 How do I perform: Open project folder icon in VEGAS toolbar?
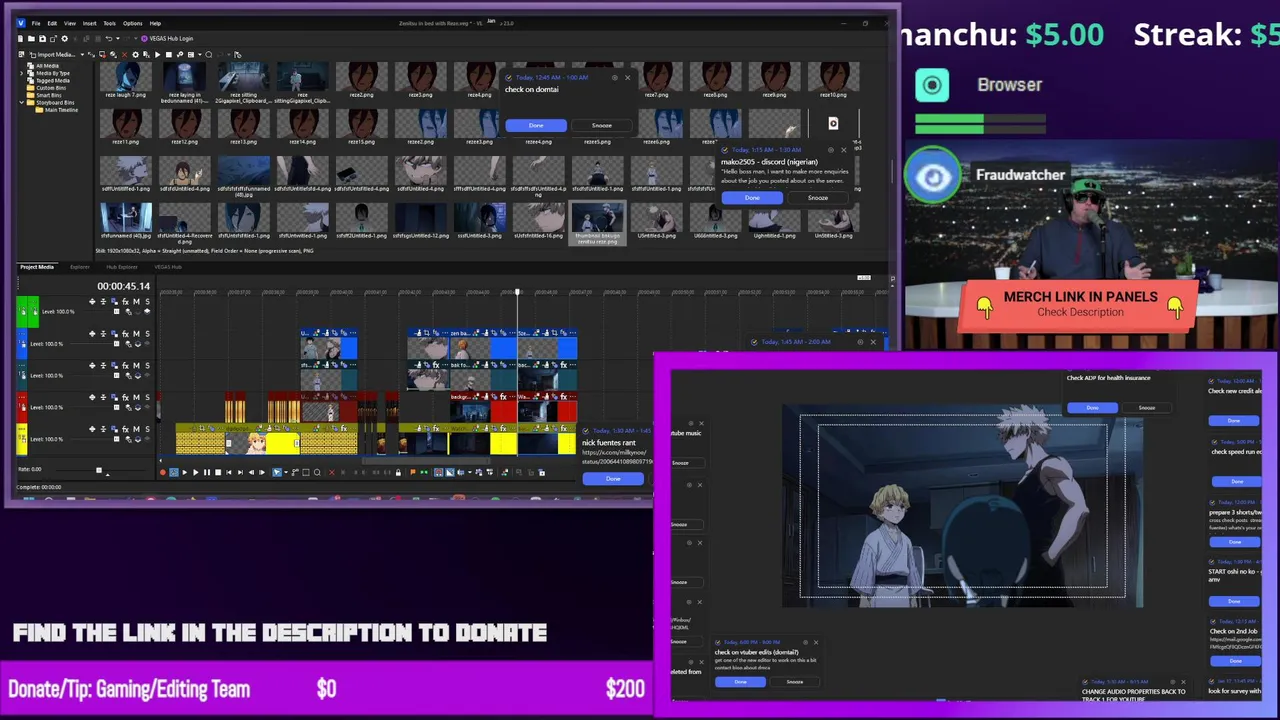click(x=31, y=39)
